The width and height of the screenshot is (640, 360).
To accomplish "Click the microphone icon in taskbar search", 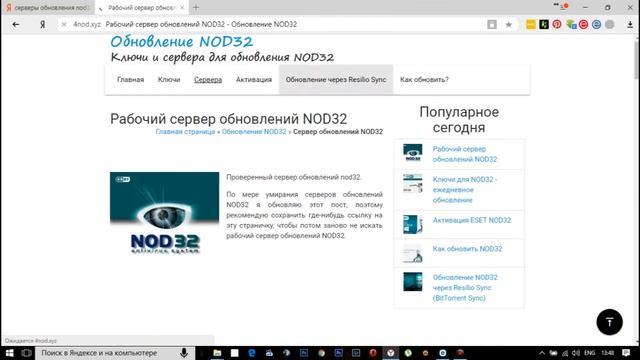I will click(184, 353).
